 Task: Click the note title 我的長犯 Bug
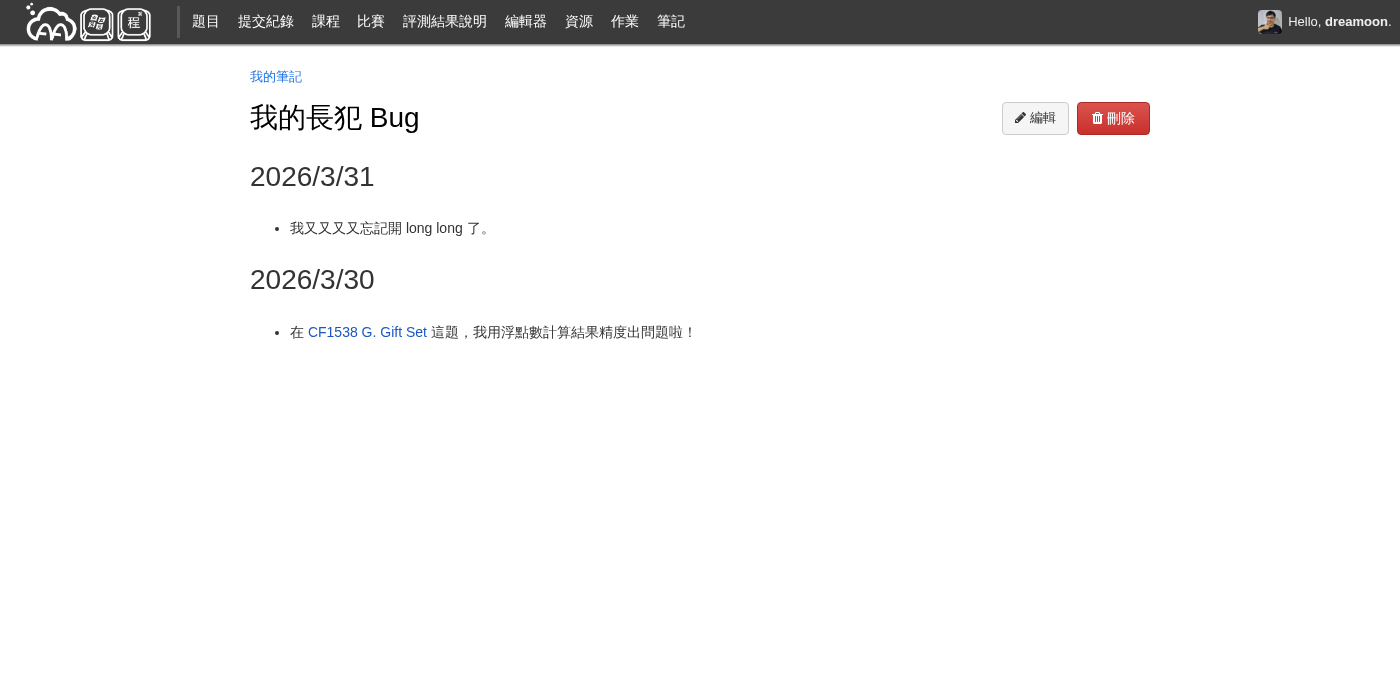335,118
